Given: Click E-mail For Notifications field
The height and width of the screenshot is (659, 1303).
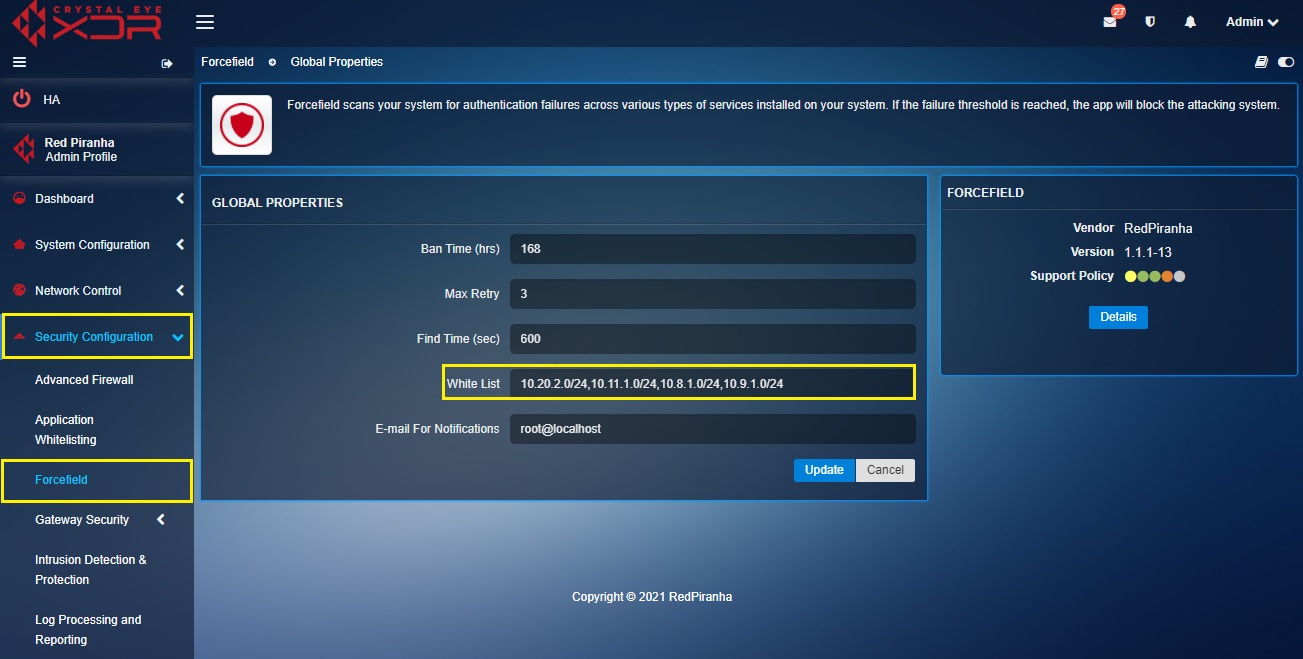Looking at the screenshot, I should pyautogui.click(x=713, y=428).
